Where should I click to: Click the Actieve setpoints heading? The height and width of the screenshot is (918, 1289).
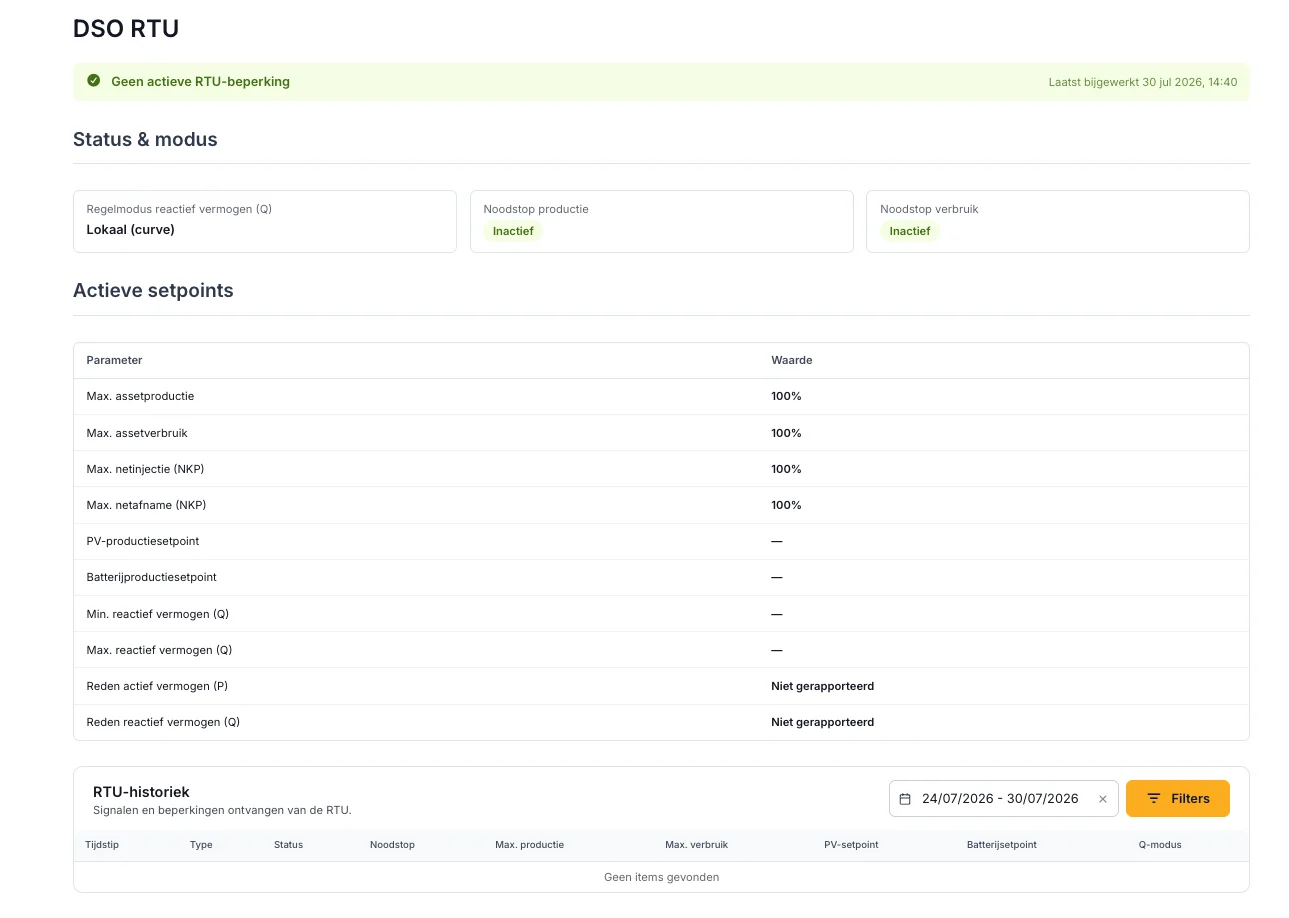coord(153,291)
